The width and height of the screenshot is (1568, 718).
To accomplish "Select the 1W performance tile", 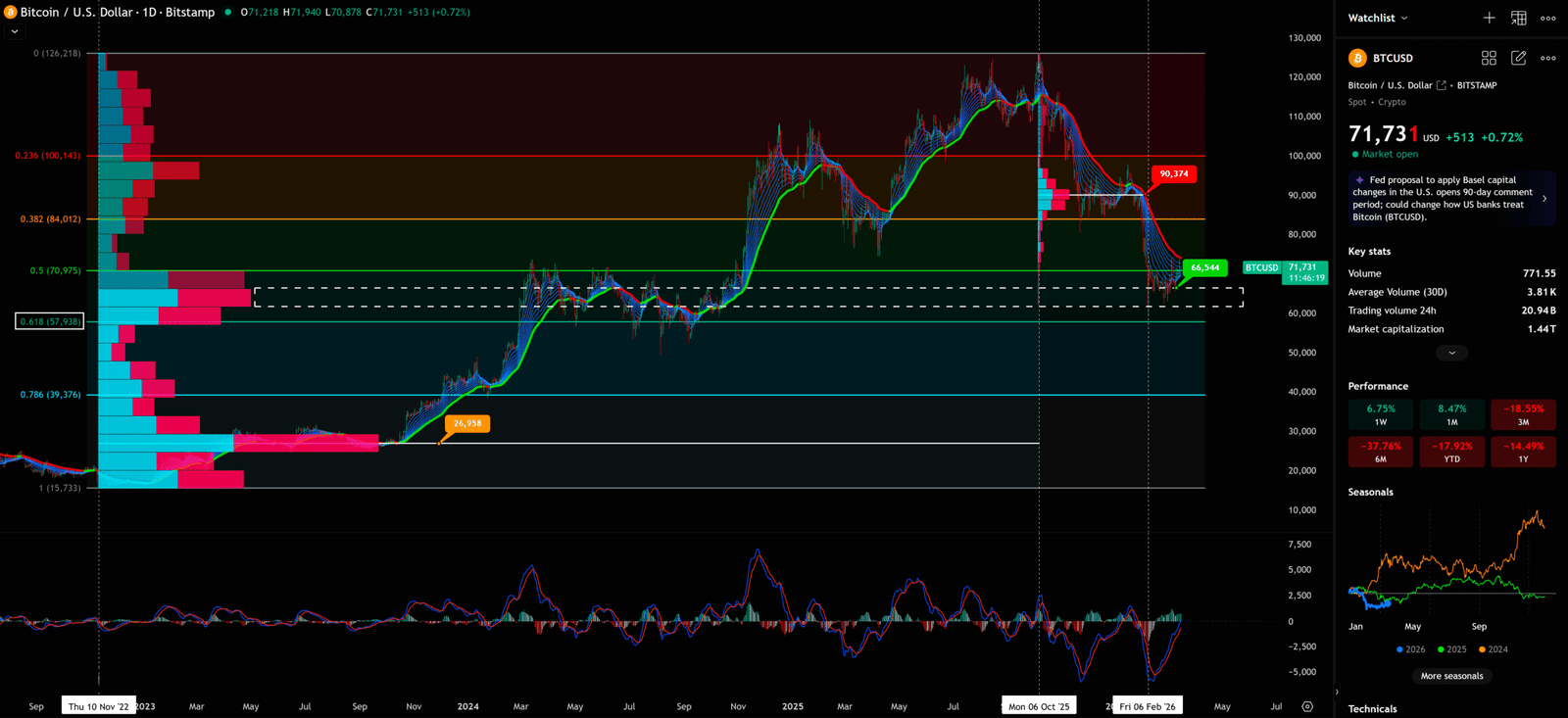I will [x=1380, y=414].
